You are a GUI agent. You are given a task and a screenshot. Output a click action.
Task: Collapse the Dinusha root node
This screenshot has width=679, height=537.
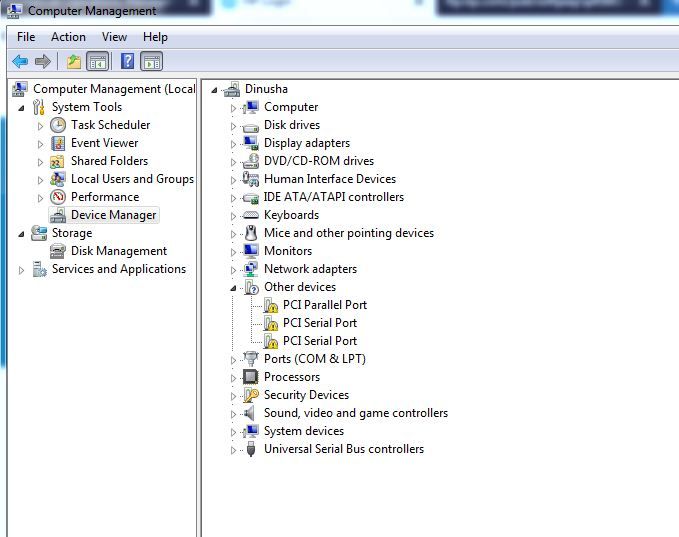214,90
